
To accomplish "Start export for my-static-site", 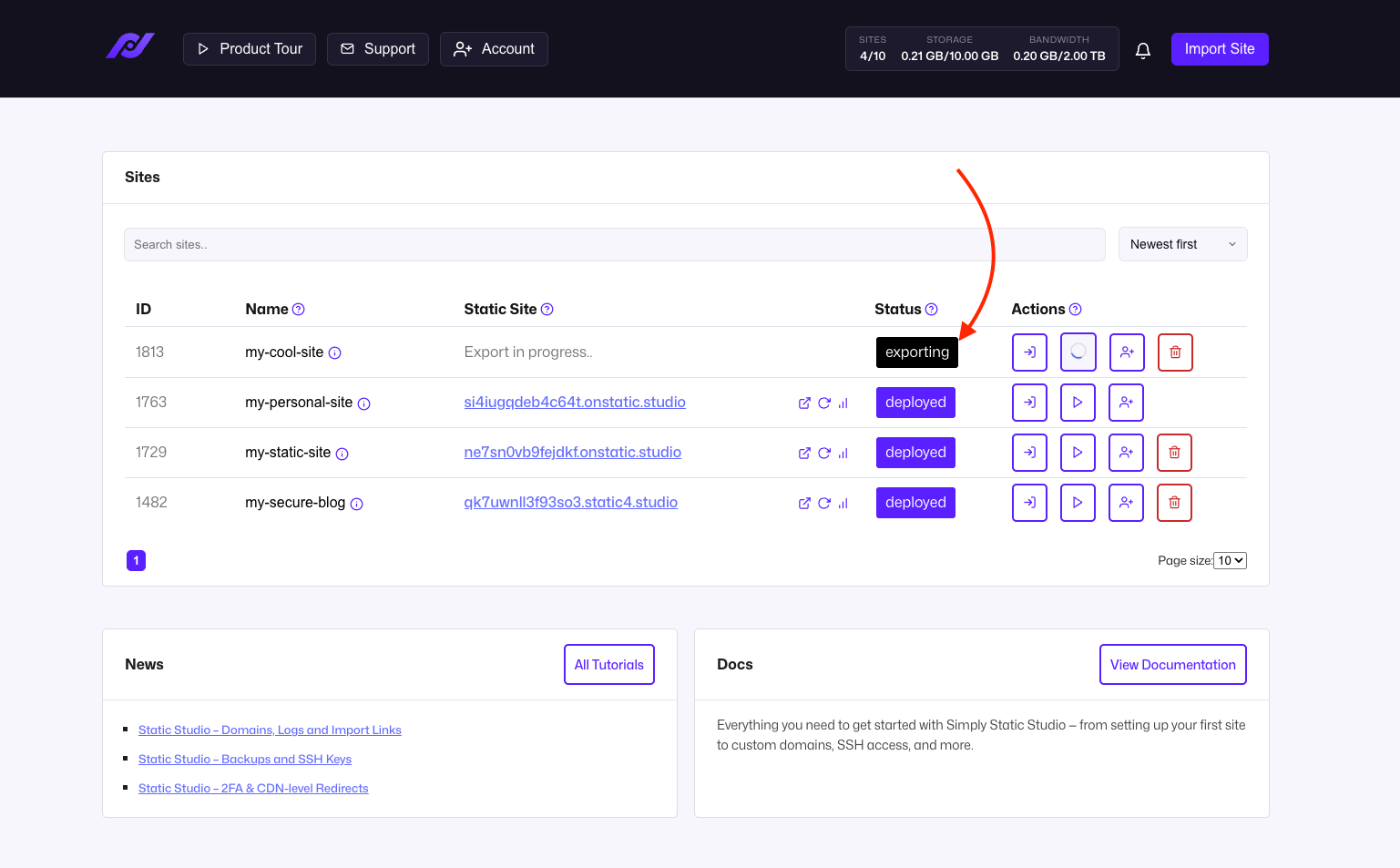I will click(x=1078, y=453).
